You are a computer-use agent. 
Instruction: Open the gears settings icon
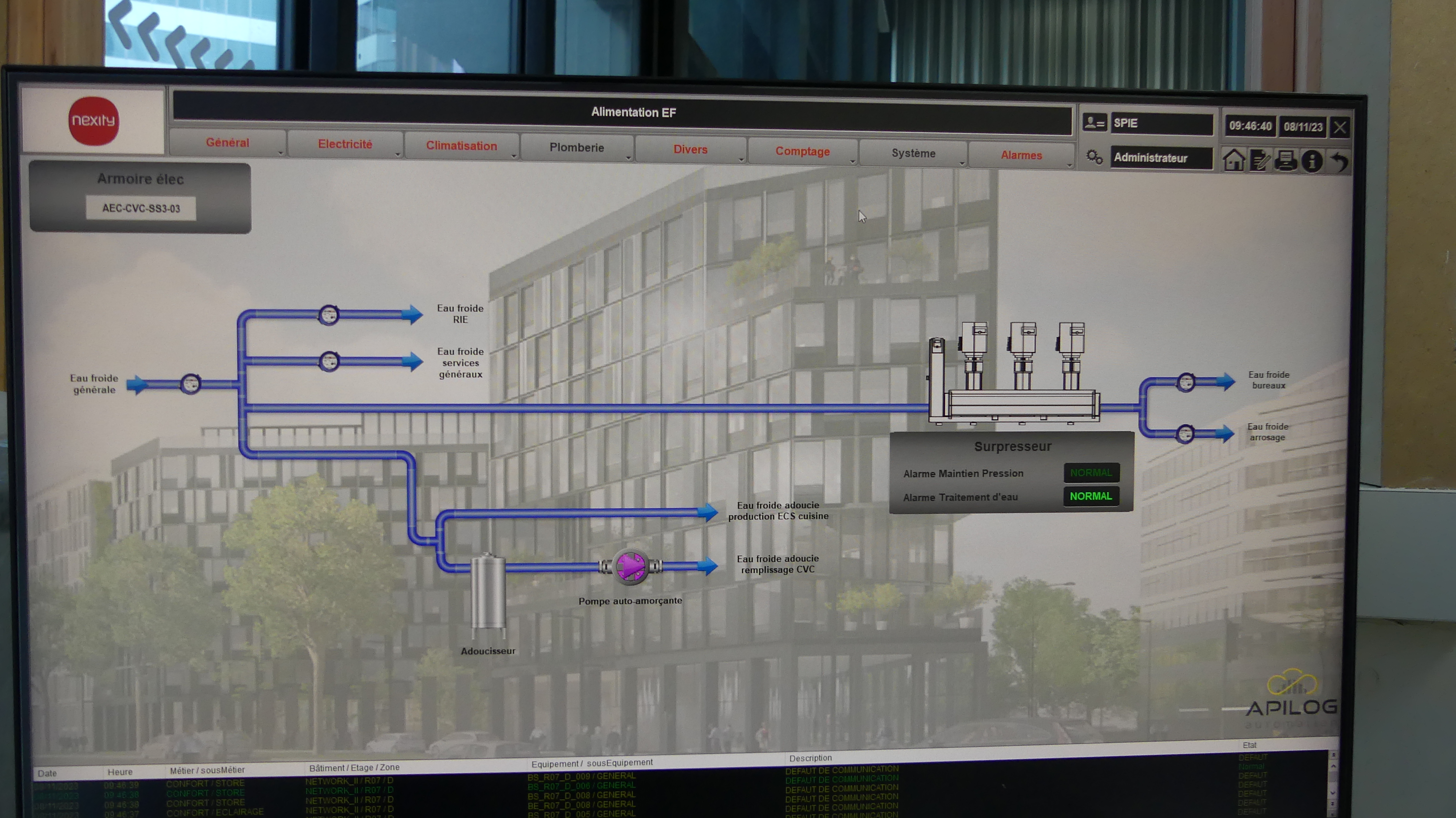coord(1094,157)
